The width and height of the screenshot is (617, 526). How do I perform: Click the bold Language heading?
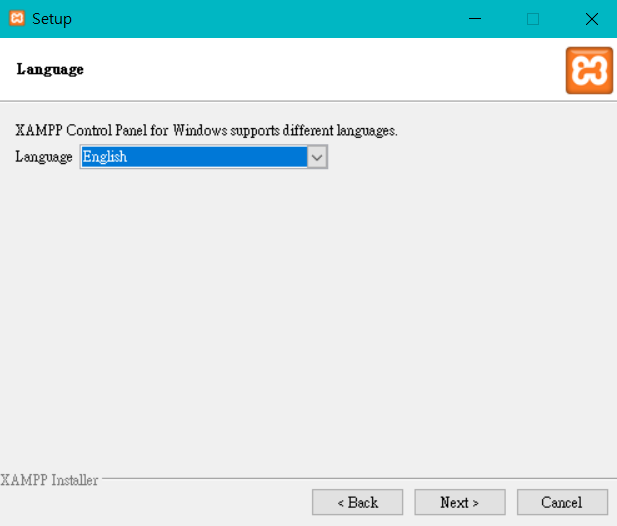pyautogui.click(x=50, y=70)
